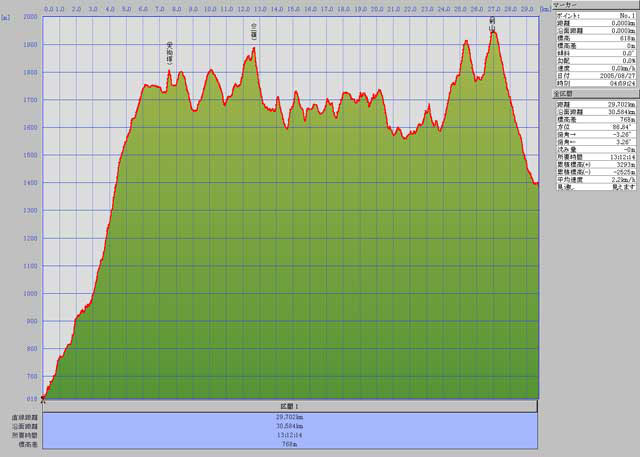Click the [km] distance axis unit label

pos(543,8)
